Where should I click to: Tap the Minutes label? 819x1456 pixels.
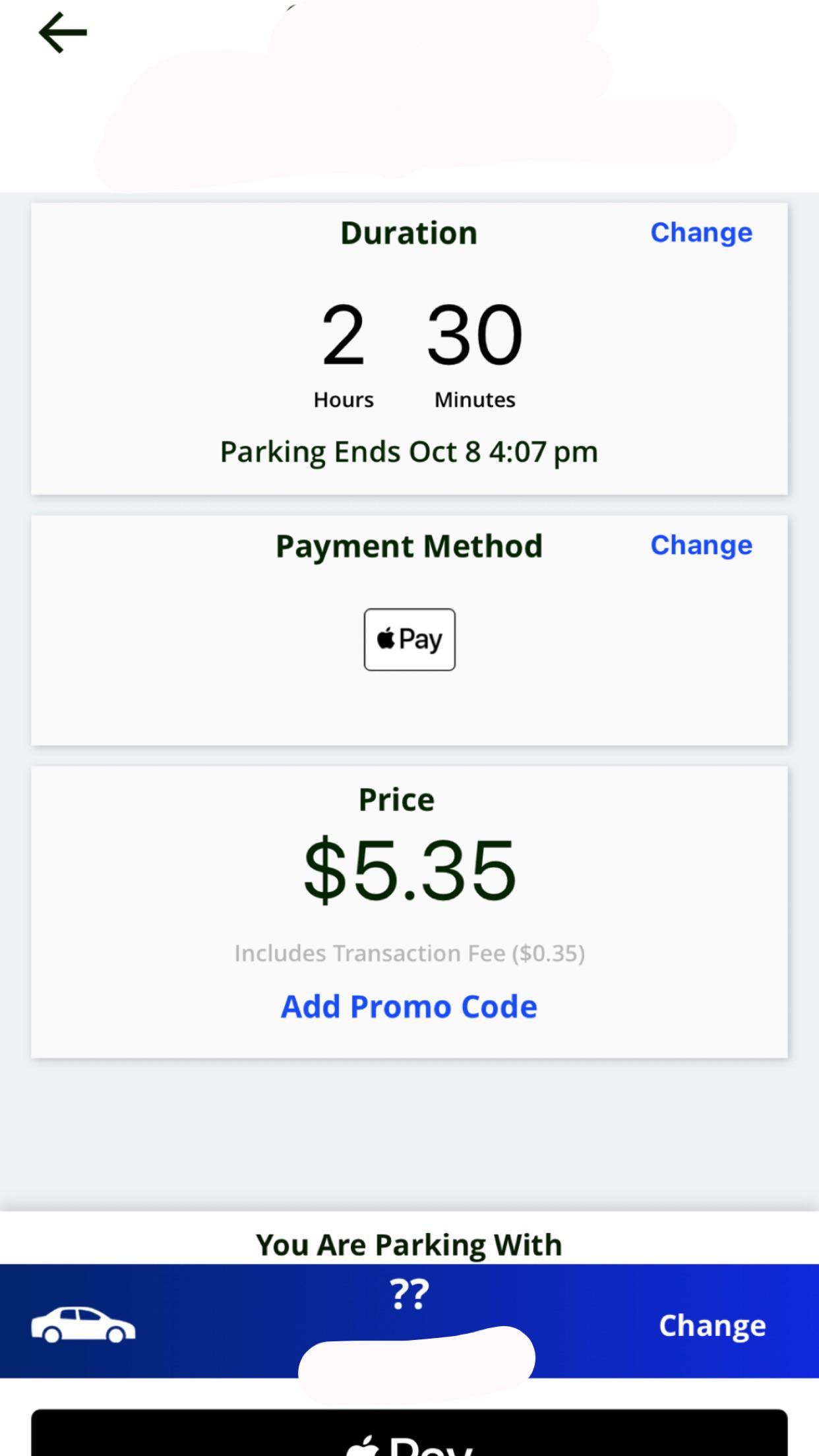click(475, 400)
